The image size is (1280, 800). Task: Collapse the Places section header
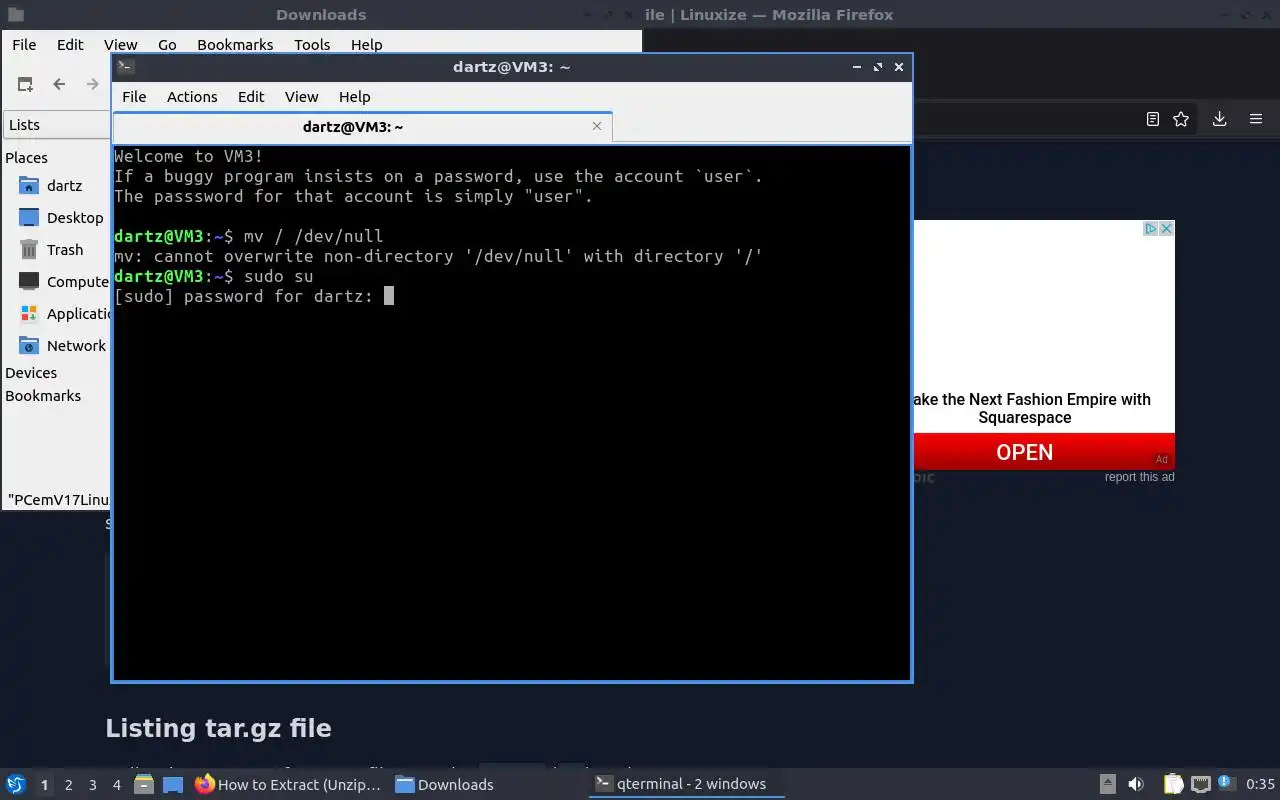tap(27, 157)
